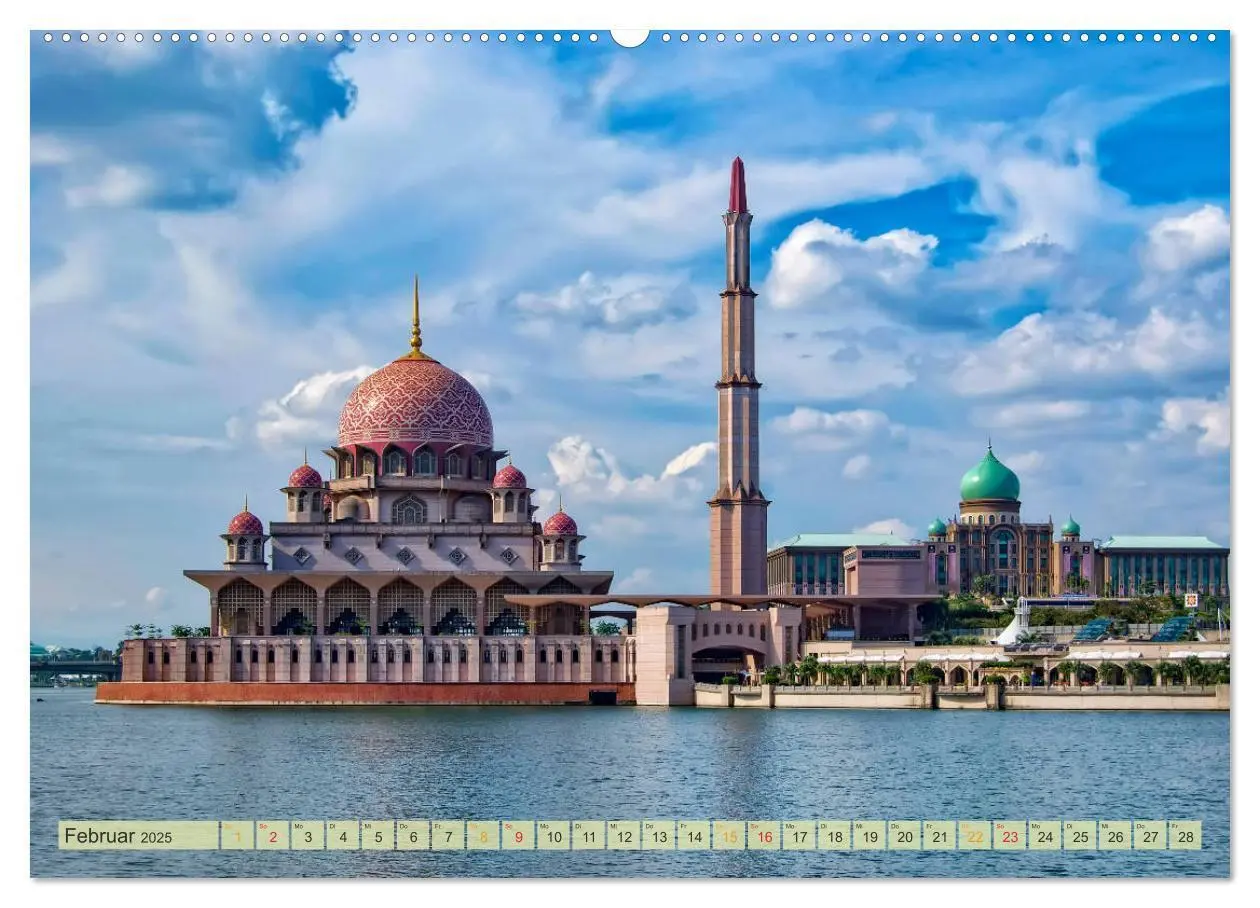Pick Saturday 15 in the calendar strip
The height and width of the screenshot is (908, 1260).
point(729,835)
